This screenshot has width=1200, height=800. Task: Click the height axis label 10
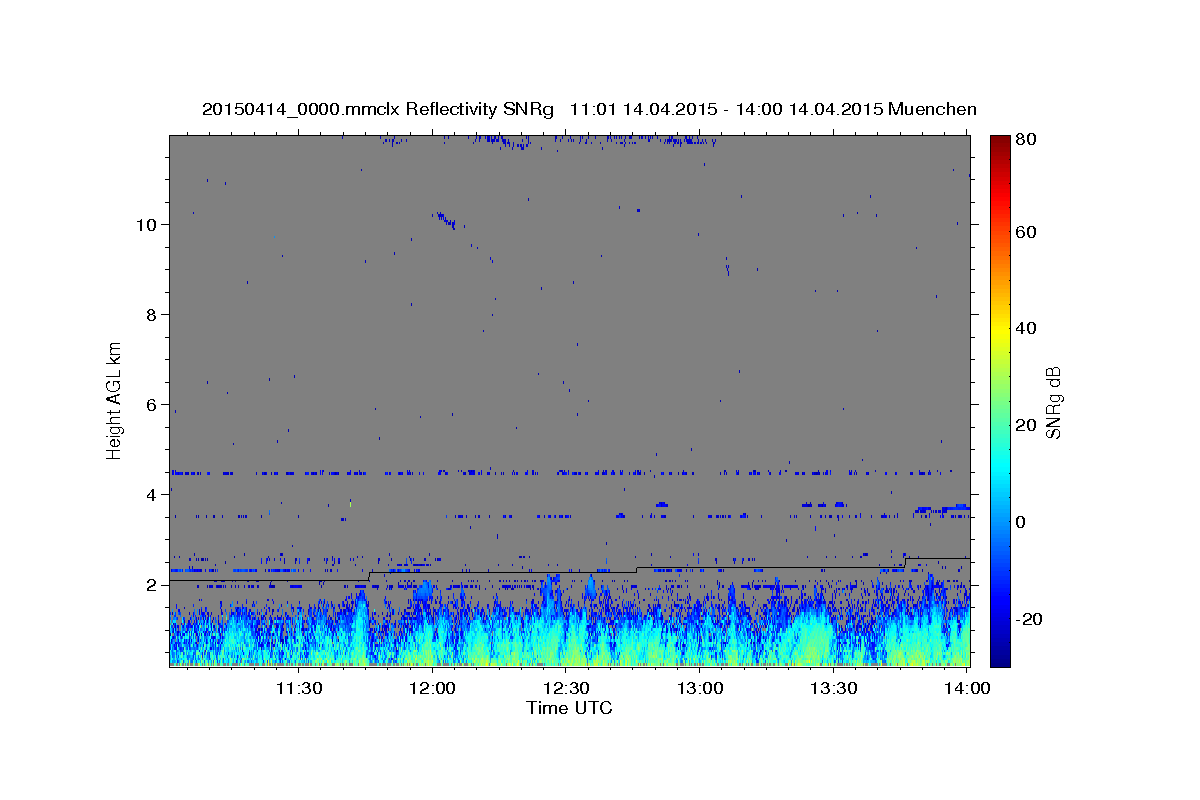pyautogui.click(x=146, y=225)
